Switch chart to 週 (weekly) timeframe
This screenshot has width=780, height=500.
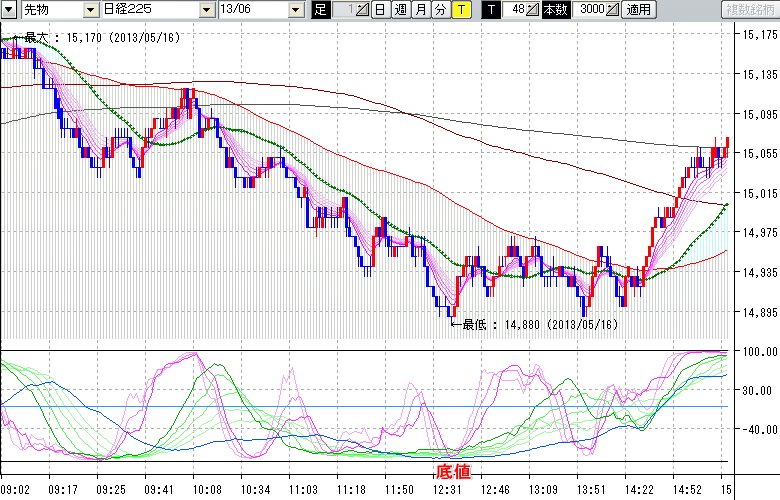tap(400, 10)
